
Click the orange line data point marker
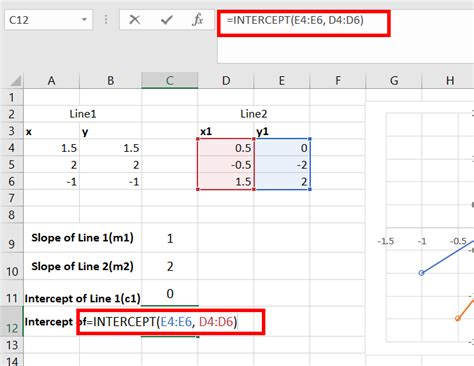[458, 318]
